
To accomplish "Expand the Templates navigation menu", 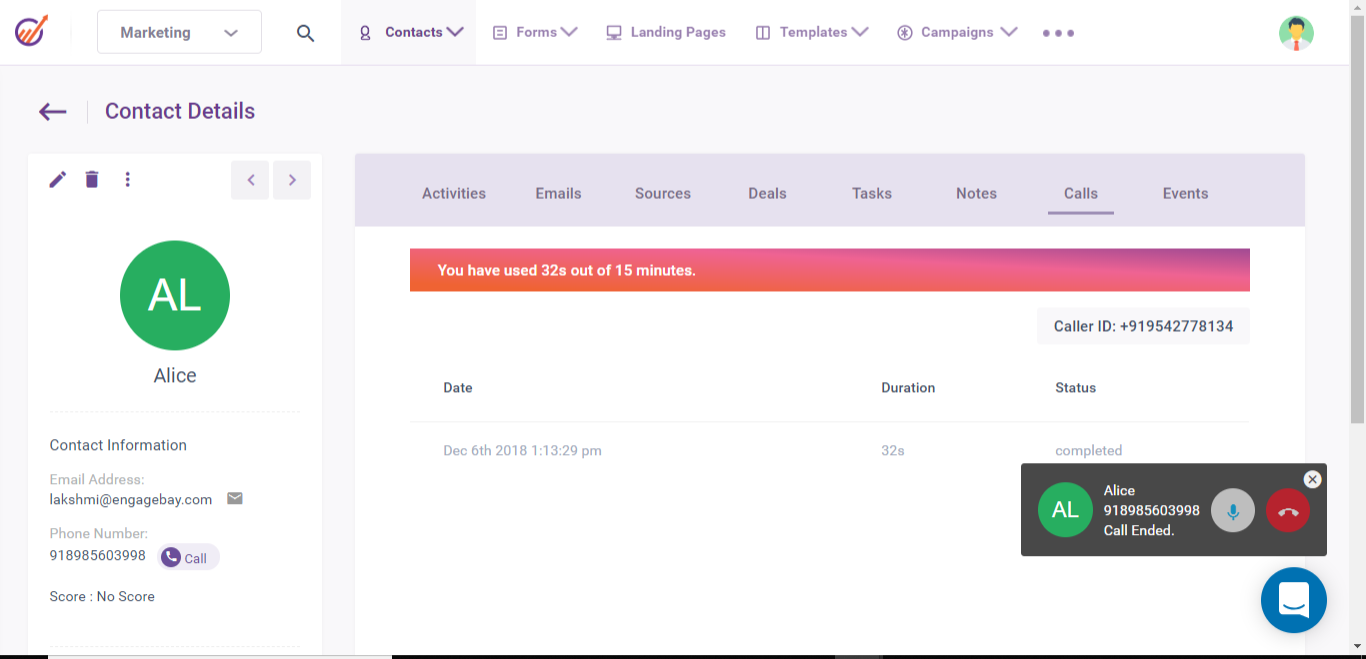I will click(x=812, y=32).
